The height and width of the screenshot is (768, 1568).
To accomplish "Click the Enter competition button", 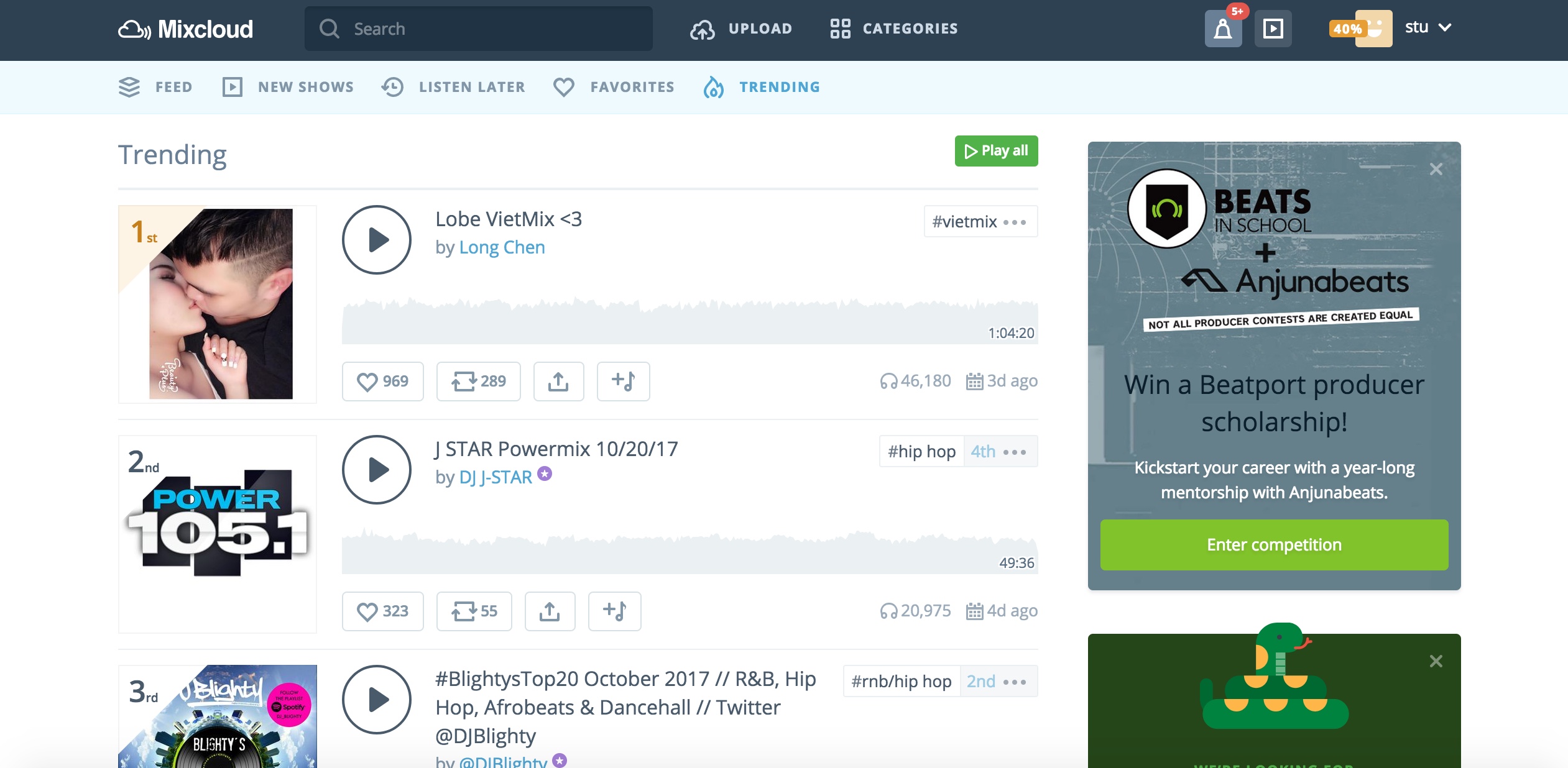I will pyautogui.click(x=1273, y=545).
